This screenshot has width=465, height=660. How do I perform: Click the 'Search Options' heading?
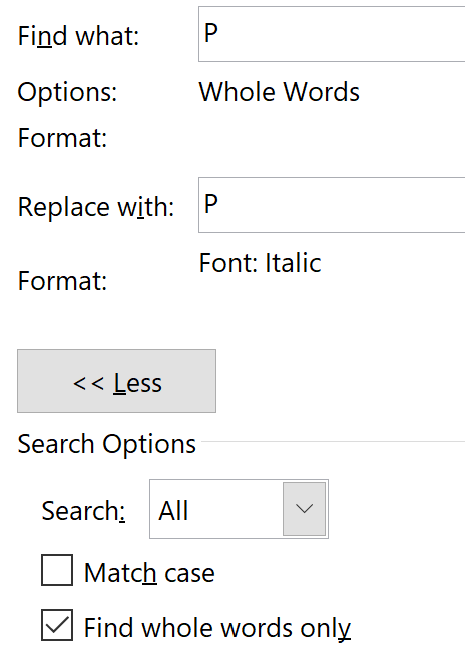coord(106,444)
